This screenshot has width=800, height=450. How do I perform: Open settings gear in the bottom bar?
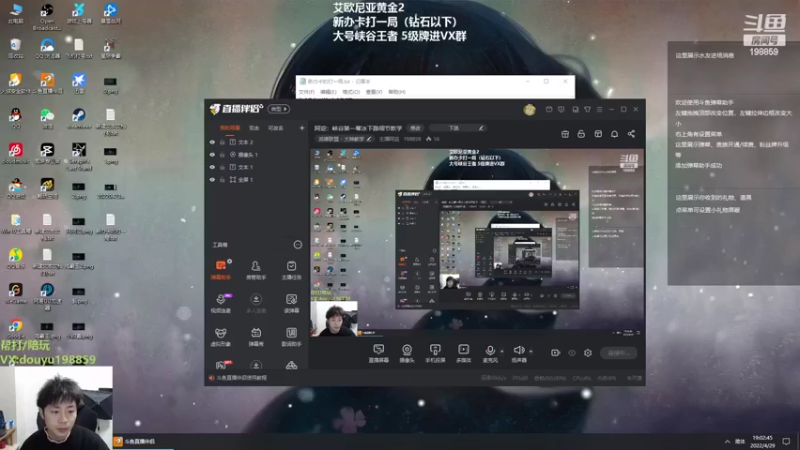coord(588,353)
